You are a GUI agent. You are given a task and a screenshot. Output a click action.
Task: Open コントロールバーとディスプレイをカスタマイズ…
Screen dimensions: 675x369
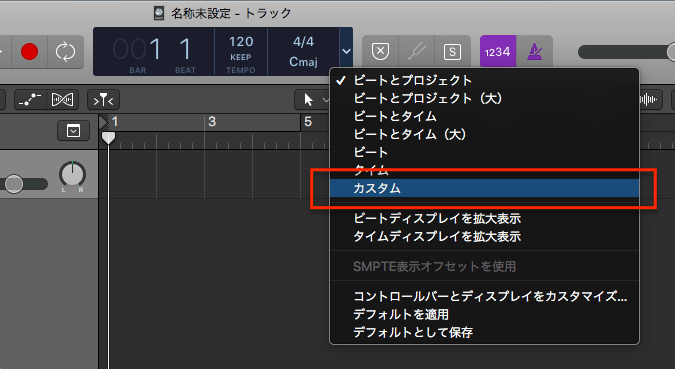[x=484, y=297]
